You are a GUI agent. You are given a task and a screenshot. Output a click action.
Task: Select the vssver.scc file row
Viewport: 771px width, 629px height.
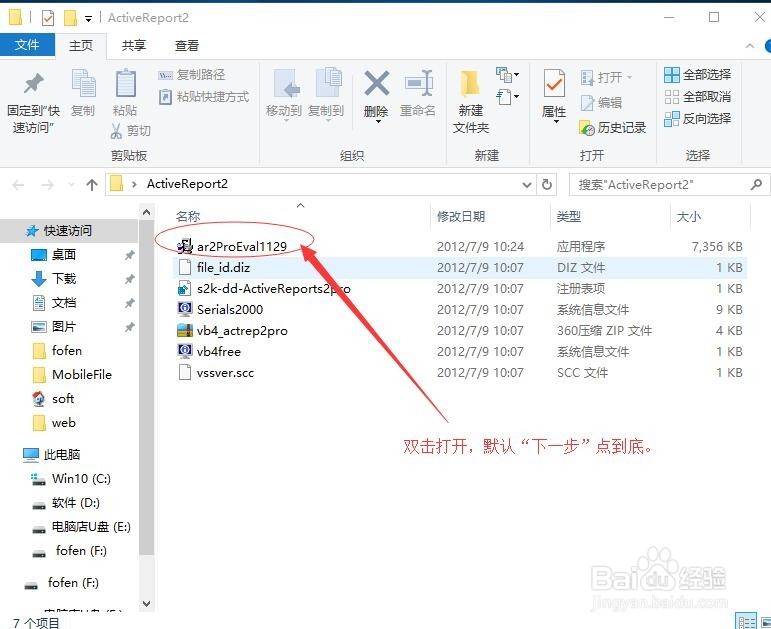click(x=459, y=373)
